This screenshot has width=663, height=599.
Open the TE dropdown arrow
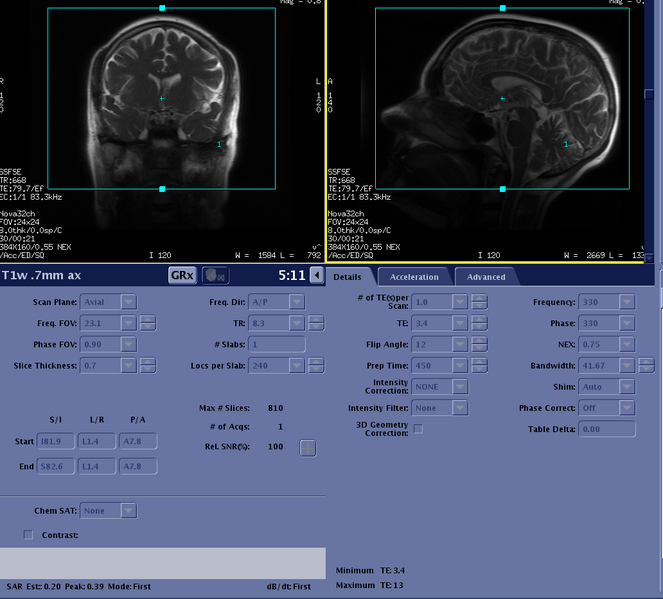460,323
